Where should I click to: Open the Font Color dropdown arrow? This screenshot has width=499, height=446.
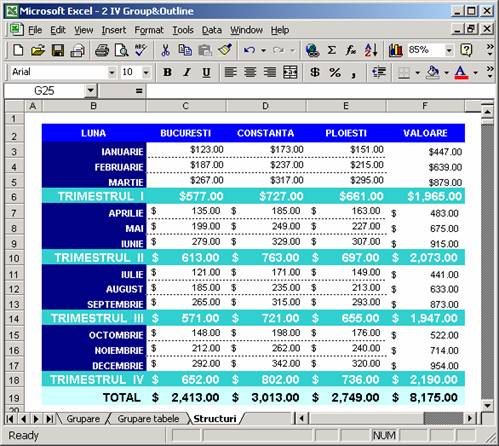coord(476,72)
